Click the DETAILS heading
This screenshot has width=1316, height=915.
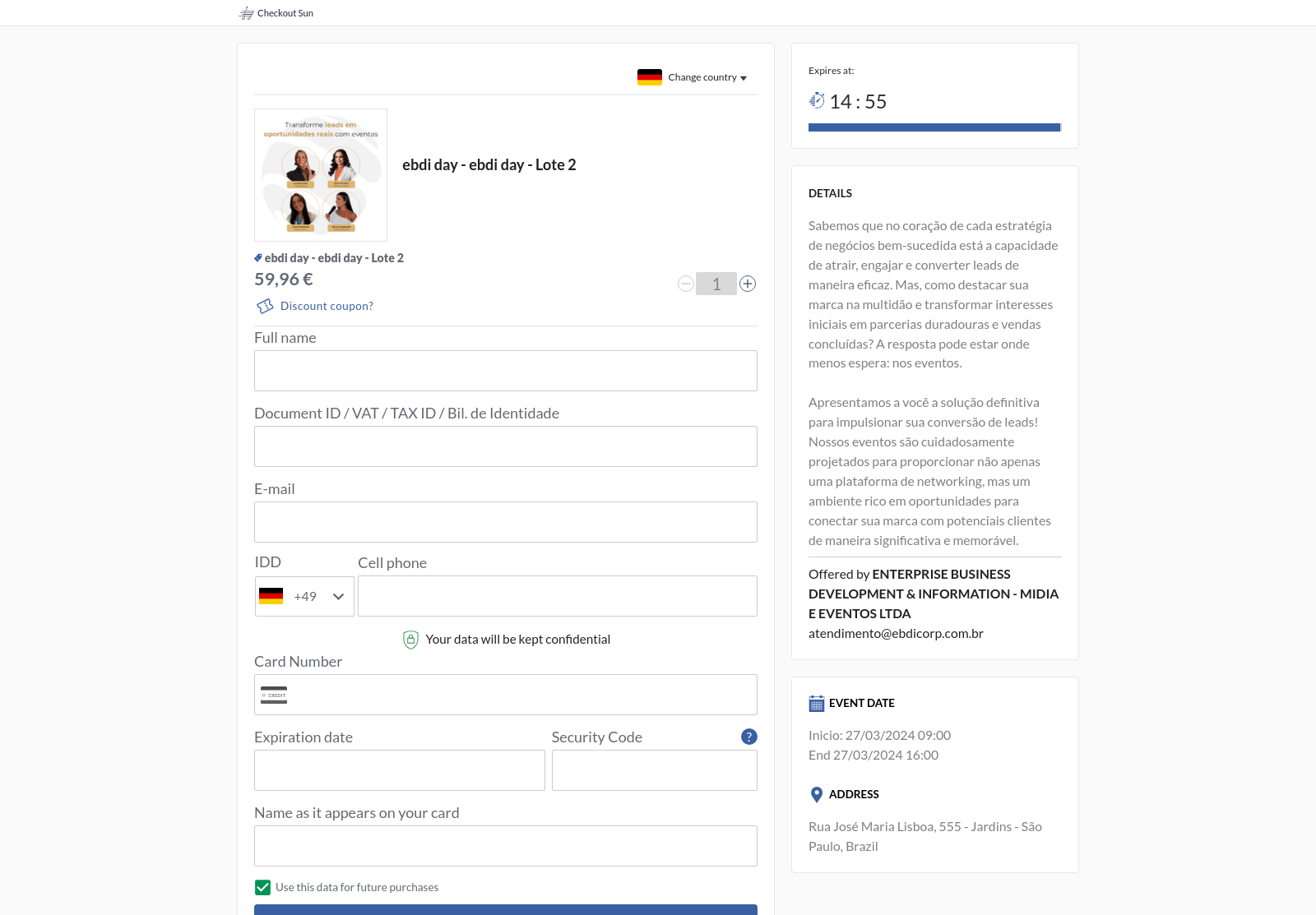coord(830,193)
